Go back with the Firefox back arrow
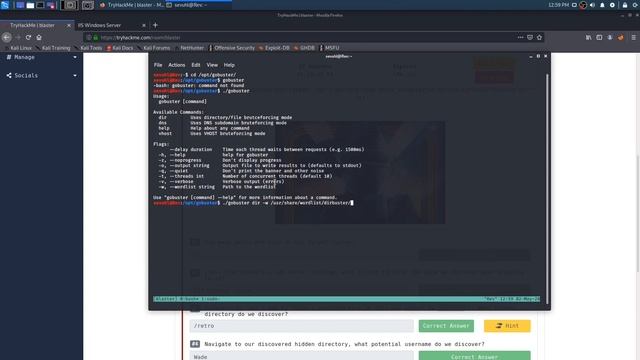Image resolution: width=640 pixels, height=360 pixels. 7,38
